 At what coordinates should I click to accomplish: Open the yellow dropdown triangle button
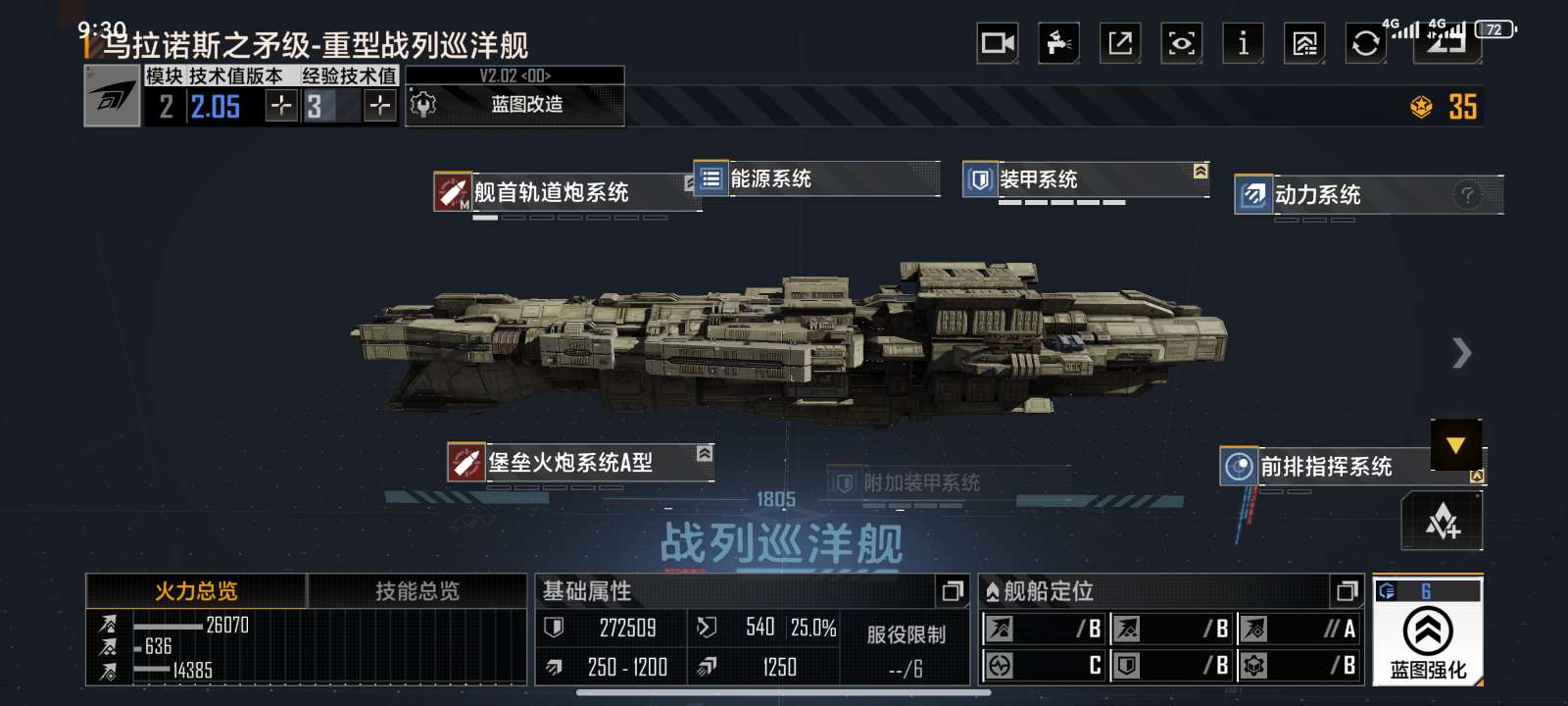(1455, 445)
